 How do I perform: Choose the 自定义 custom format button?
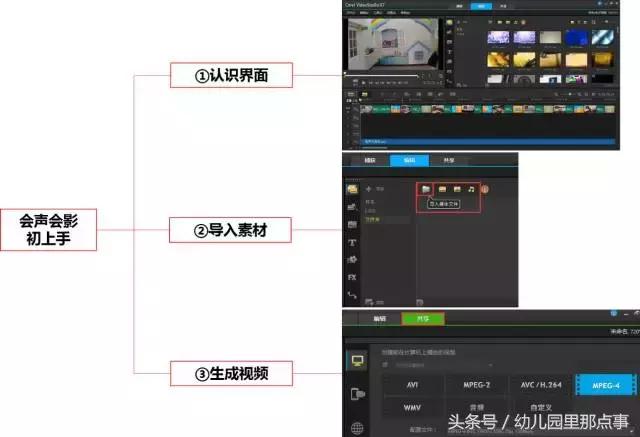[x=541, y=408]
